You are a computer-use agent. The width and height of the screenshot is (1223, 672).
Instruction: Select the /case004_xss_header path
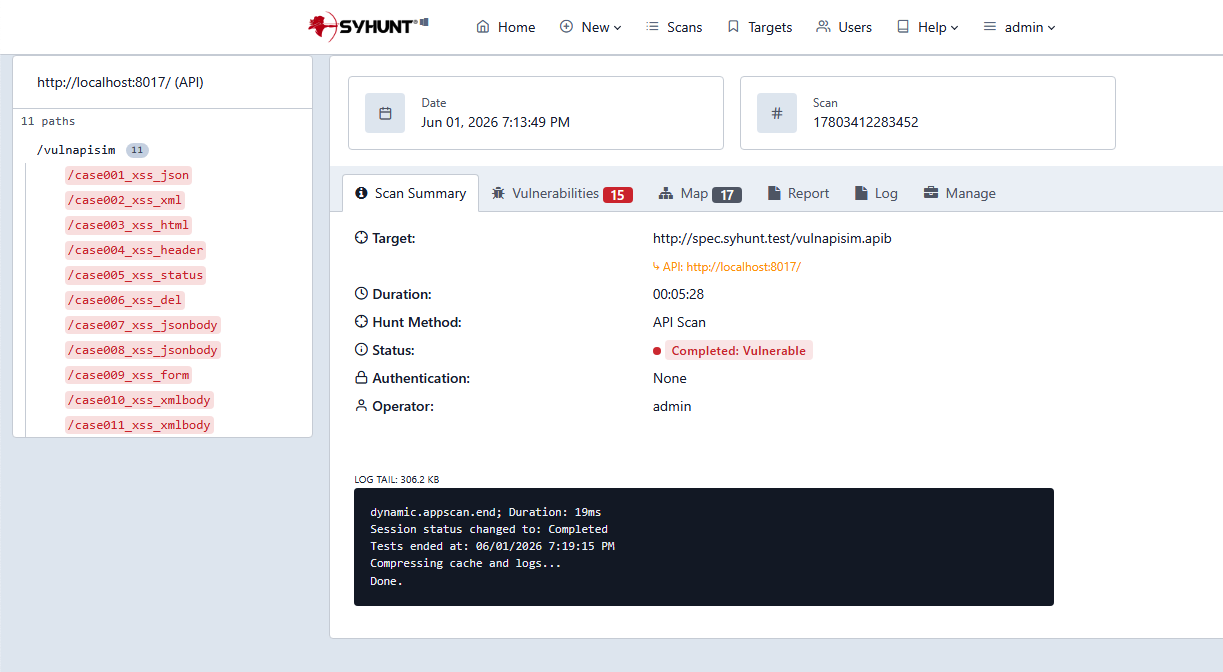pos(135,250)
